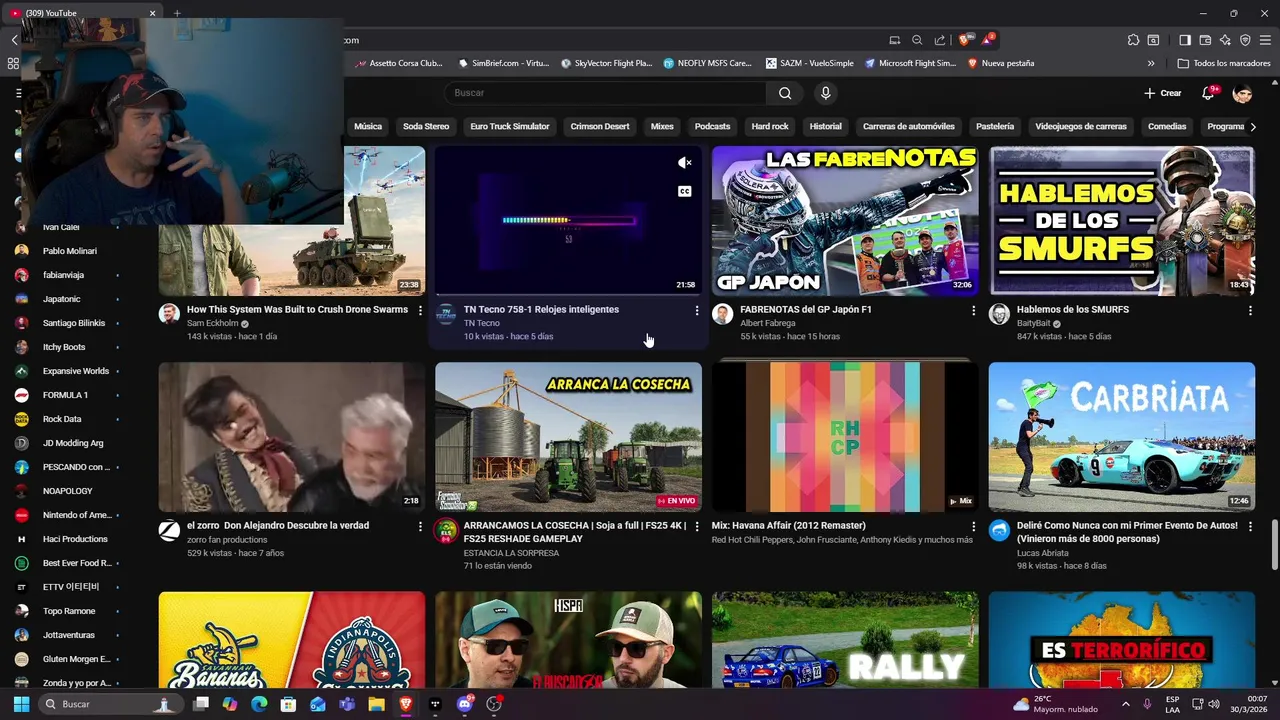The width and height of the screenshot is (1280, 720).
Task: Open Todos los marcadores folder
Action: [1224, 63]
